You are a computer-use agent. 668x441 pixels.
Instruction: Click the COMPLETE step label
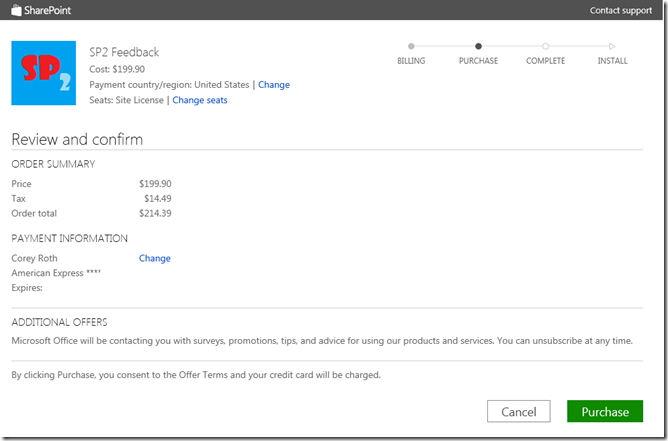[x=545, y=61]
